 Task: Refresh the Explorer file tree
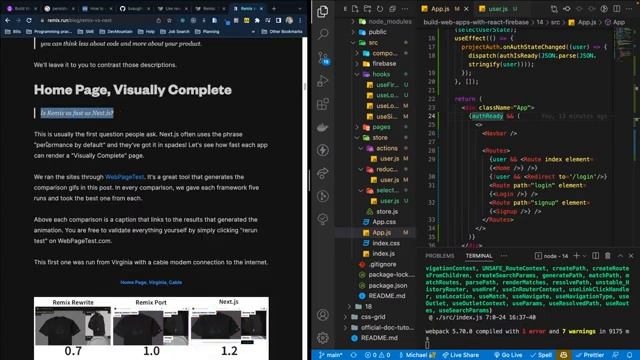(380, 9)
